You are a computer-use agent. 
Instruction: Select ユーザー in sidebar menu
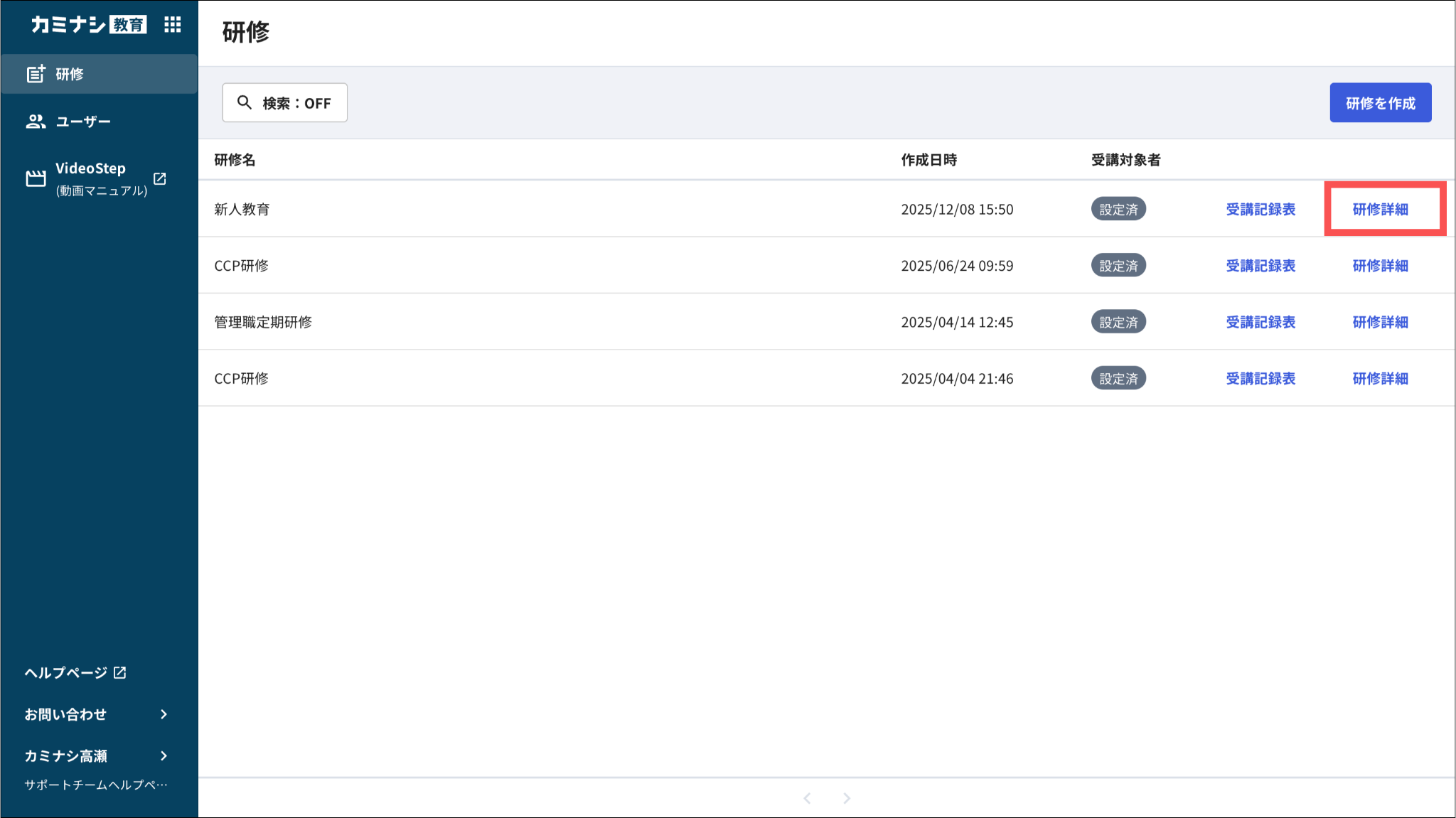(x=83, y=122)
